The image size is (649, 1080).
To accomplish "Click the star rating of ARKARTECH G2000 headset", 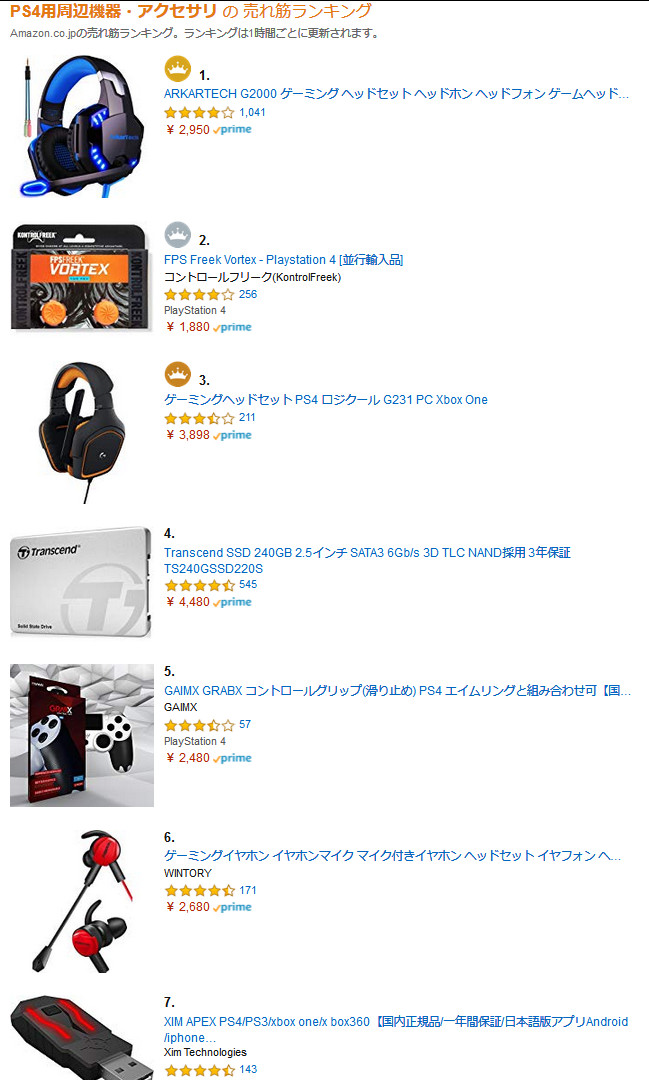I will tap(200, 112).
